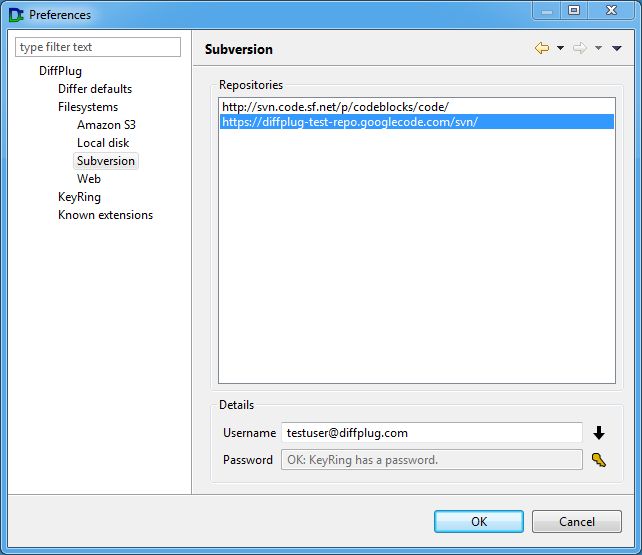Click the Username field with testuser@diffplug.com
This screenshot has width=642, height=555.
tap(432, 433)
